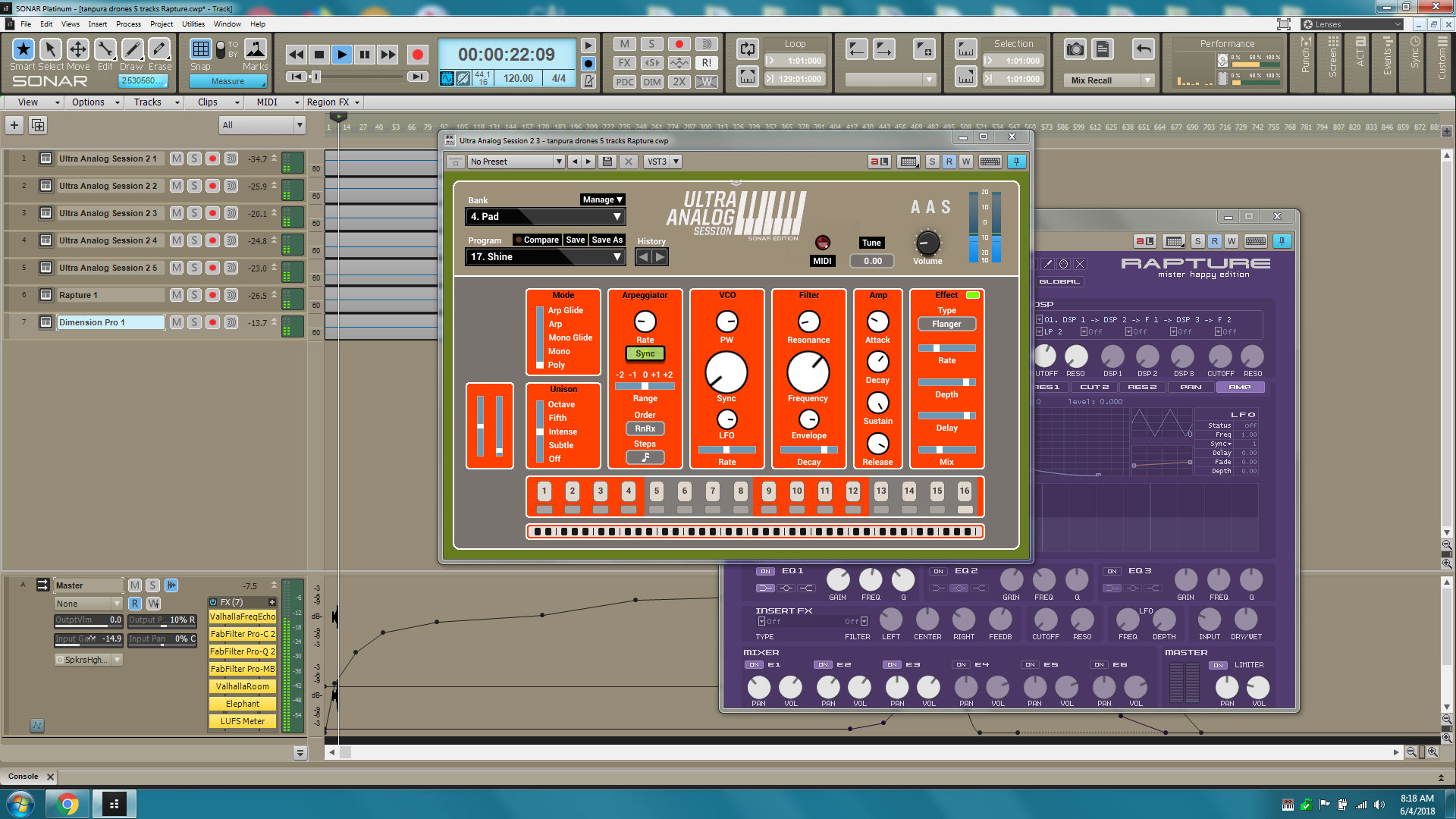Click the Save As button
This screenshot has height=819, width=1456.
(x=607, y=240)
